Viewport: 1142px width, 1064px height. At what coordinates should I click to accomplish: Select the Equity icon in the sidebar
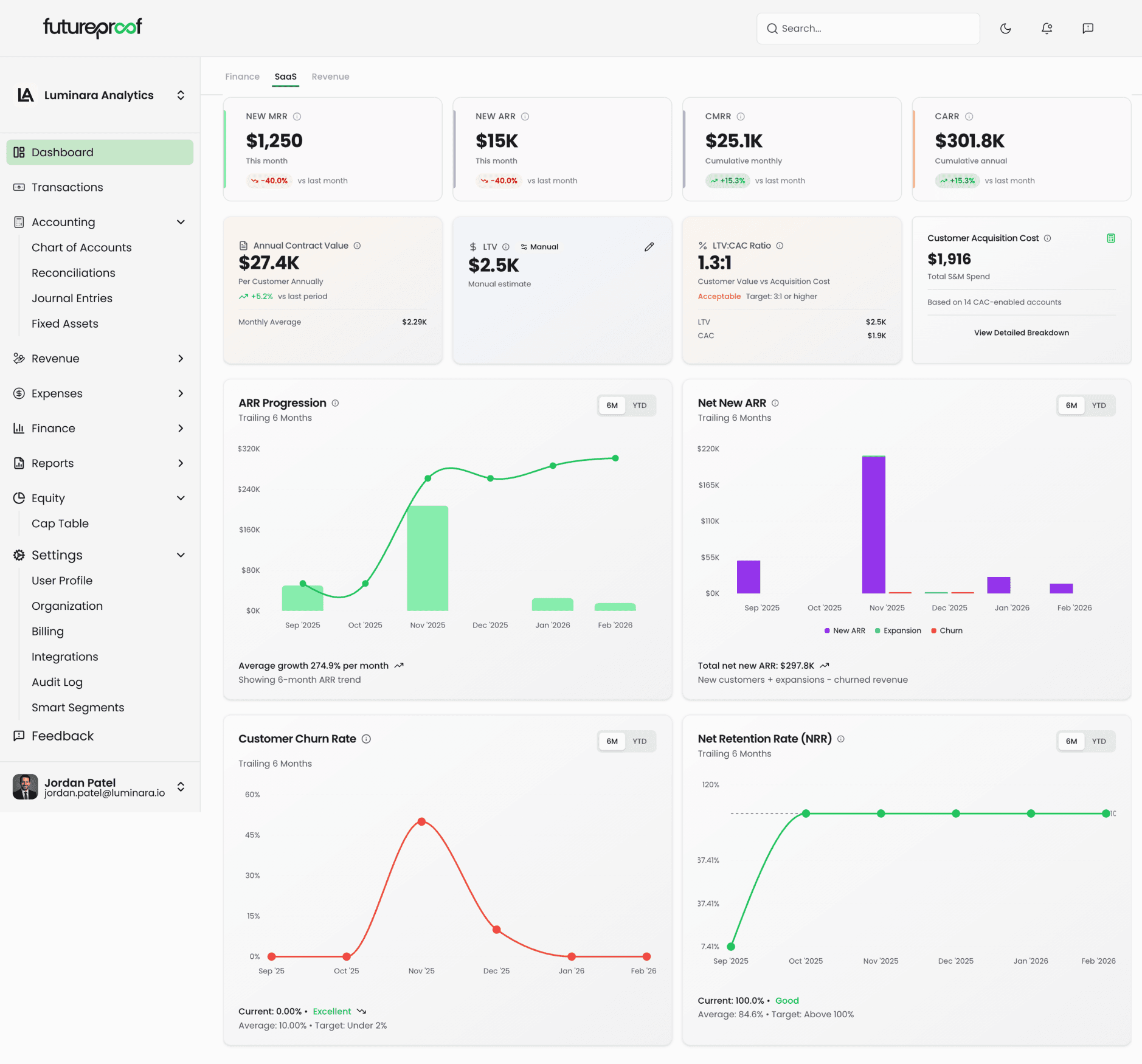(x=19, y=497)
